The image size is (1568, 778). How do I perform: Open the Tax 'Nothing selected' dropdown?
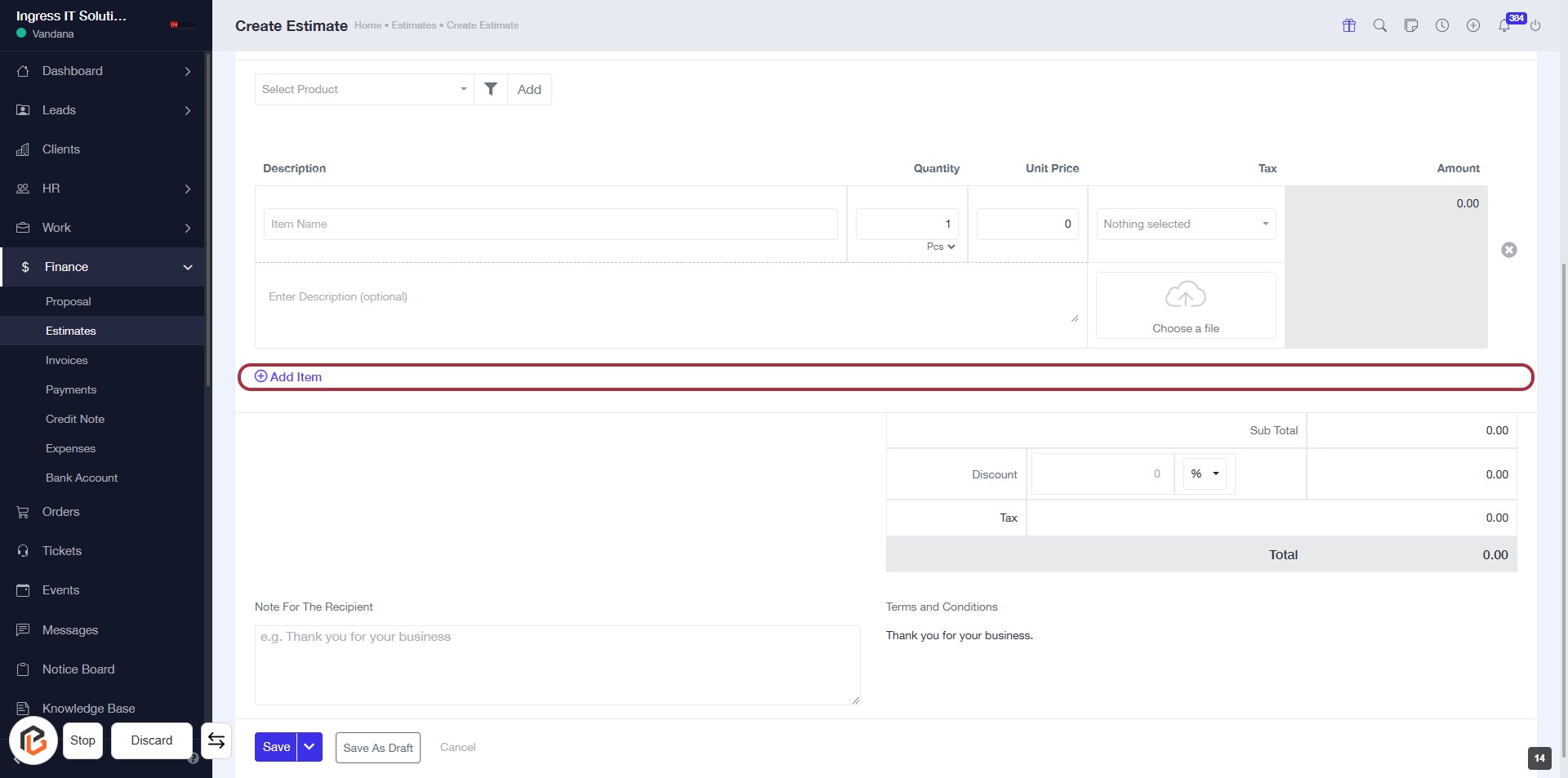(x=1185, y=224)
